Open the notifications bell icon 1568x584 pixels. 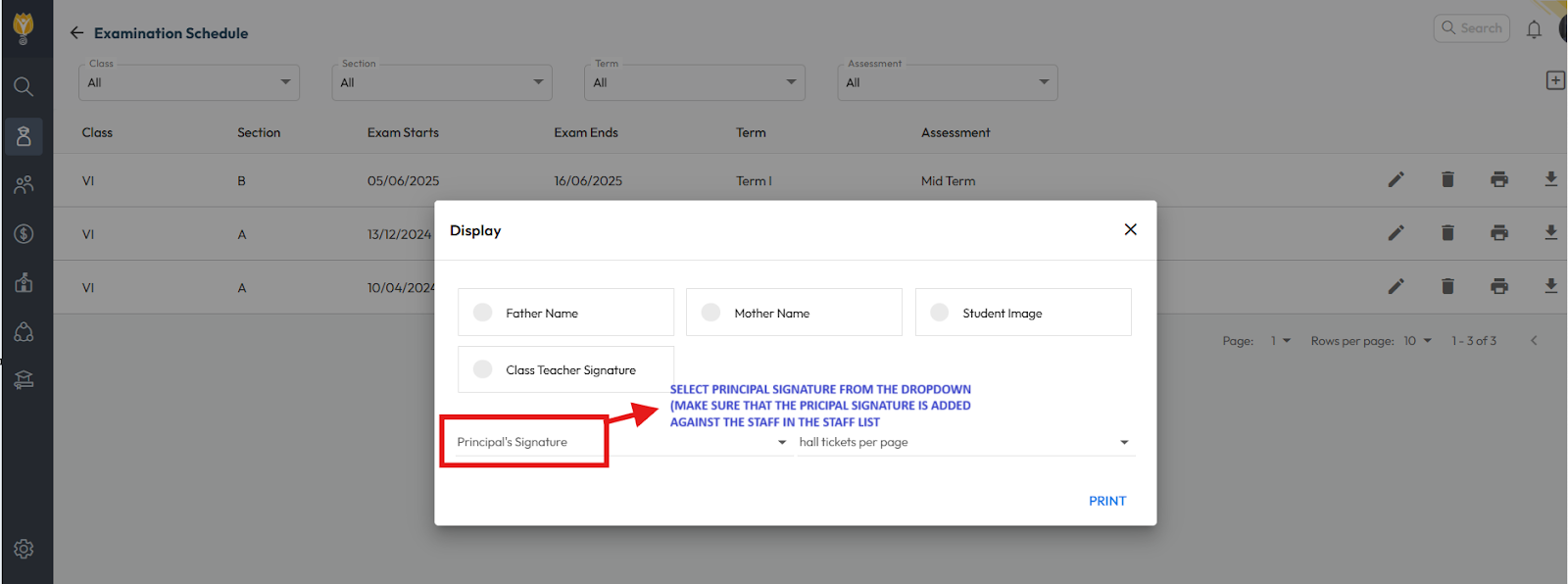tap(1534, 29)
